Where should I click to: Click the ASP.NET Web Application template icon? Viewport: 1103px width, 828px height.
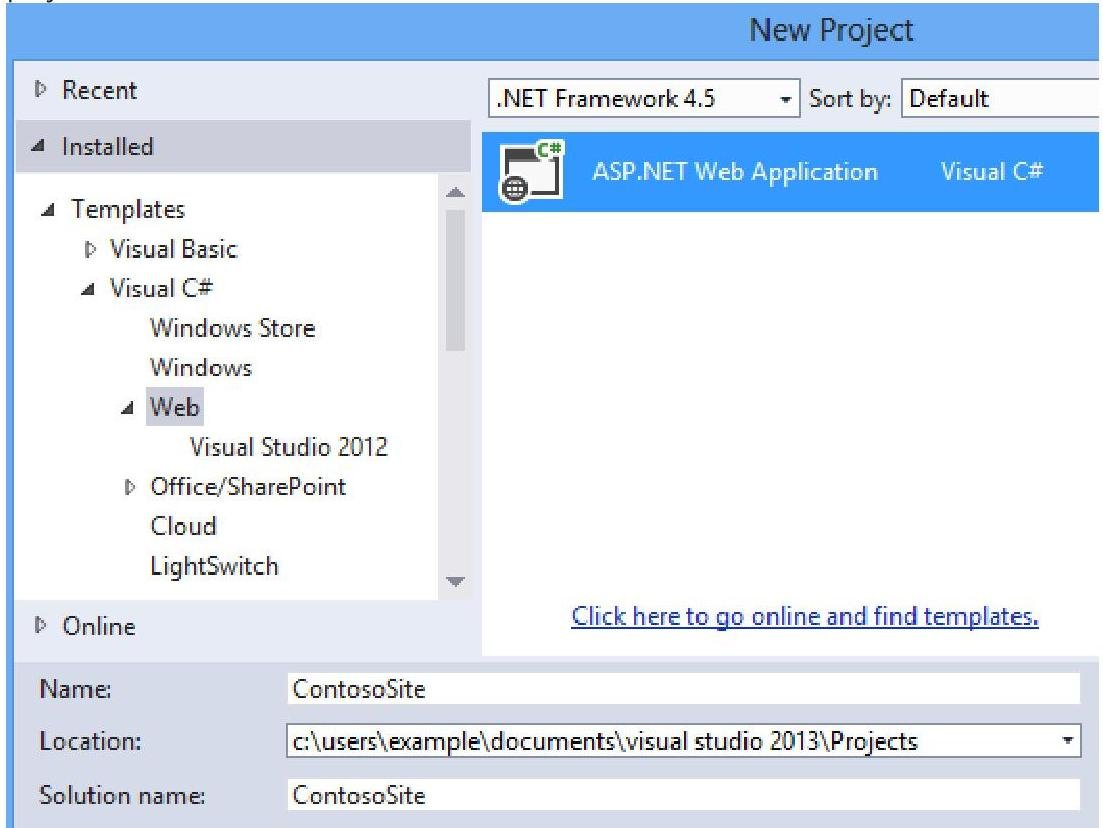[x=531, y=173]
